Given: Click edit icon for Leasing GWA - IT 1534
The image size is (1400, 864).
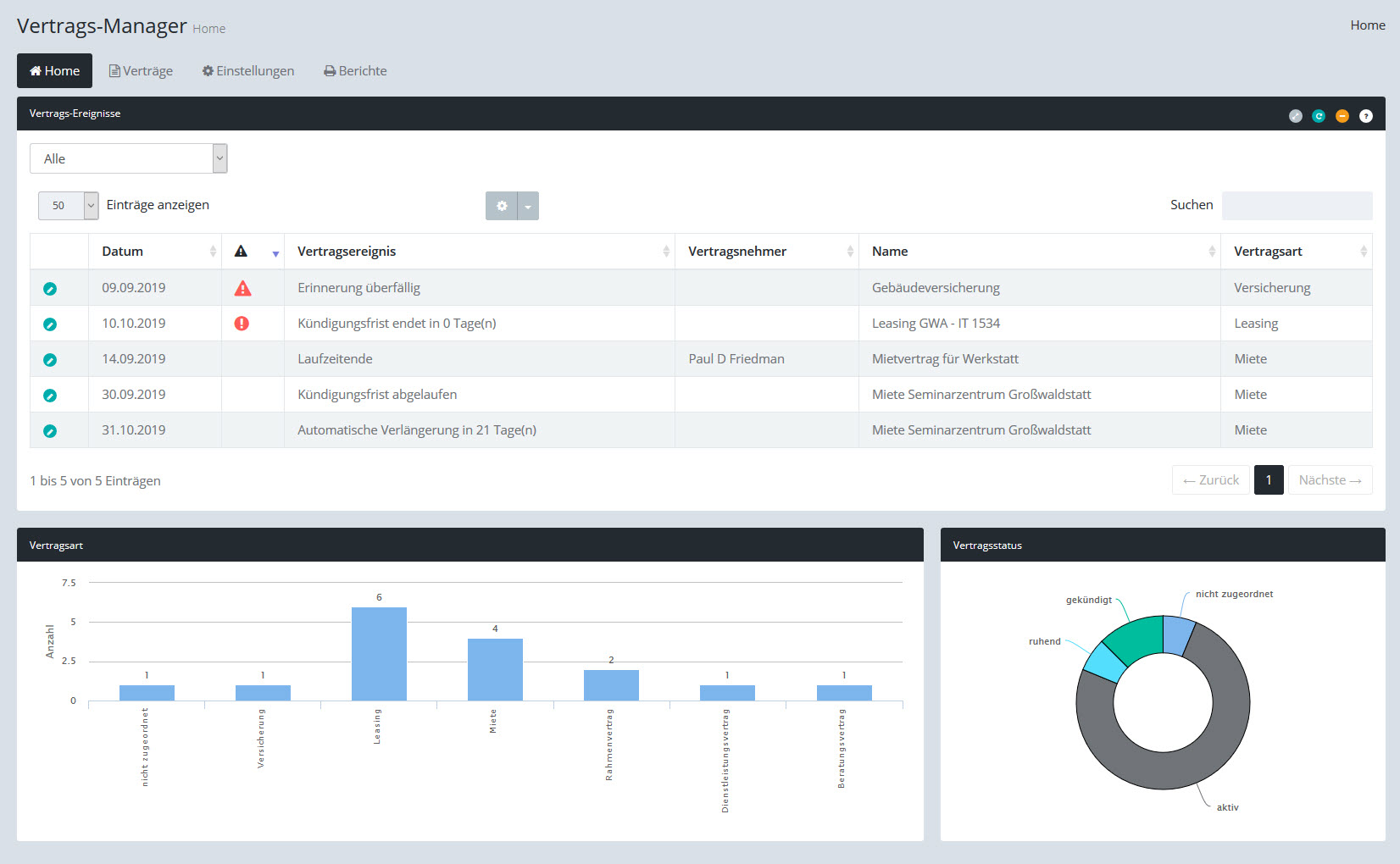Looking at the screenshot, I should coord(50,324).
